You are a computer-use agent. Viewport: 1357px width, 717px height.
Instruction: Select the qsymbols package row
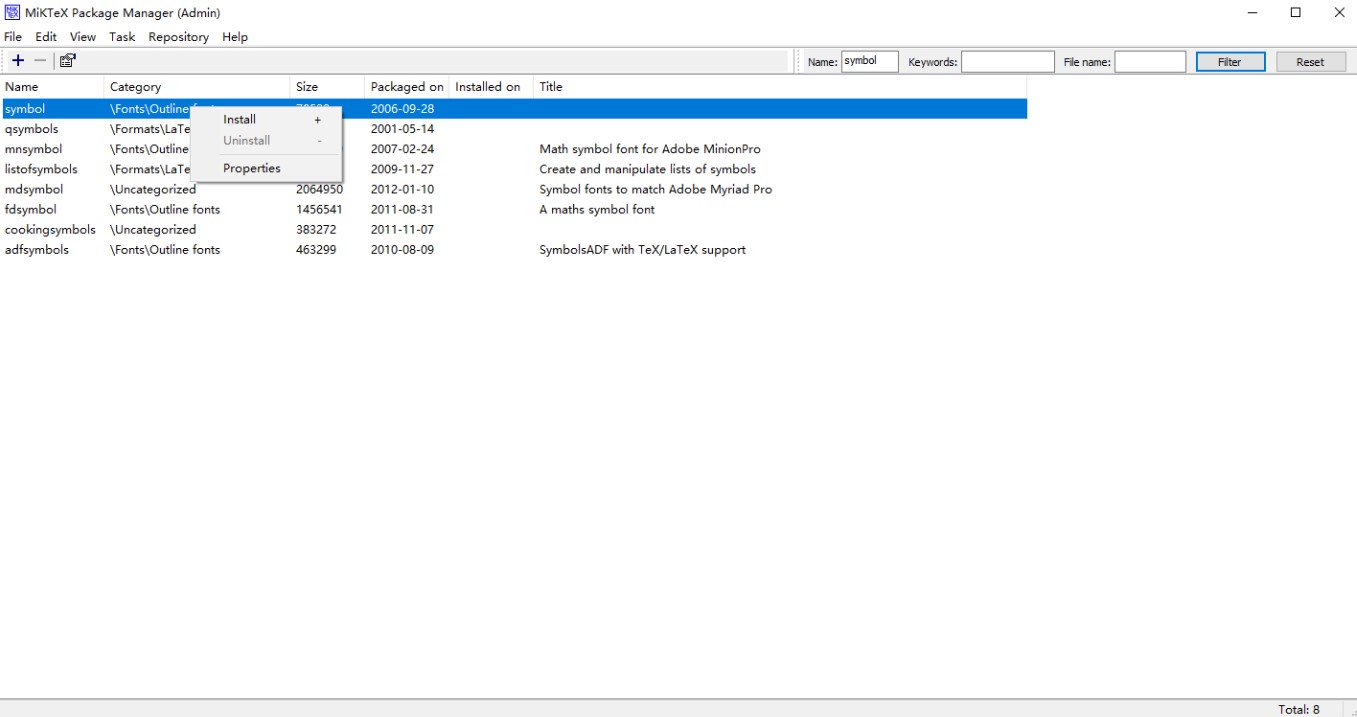click(x=513, y=129)
